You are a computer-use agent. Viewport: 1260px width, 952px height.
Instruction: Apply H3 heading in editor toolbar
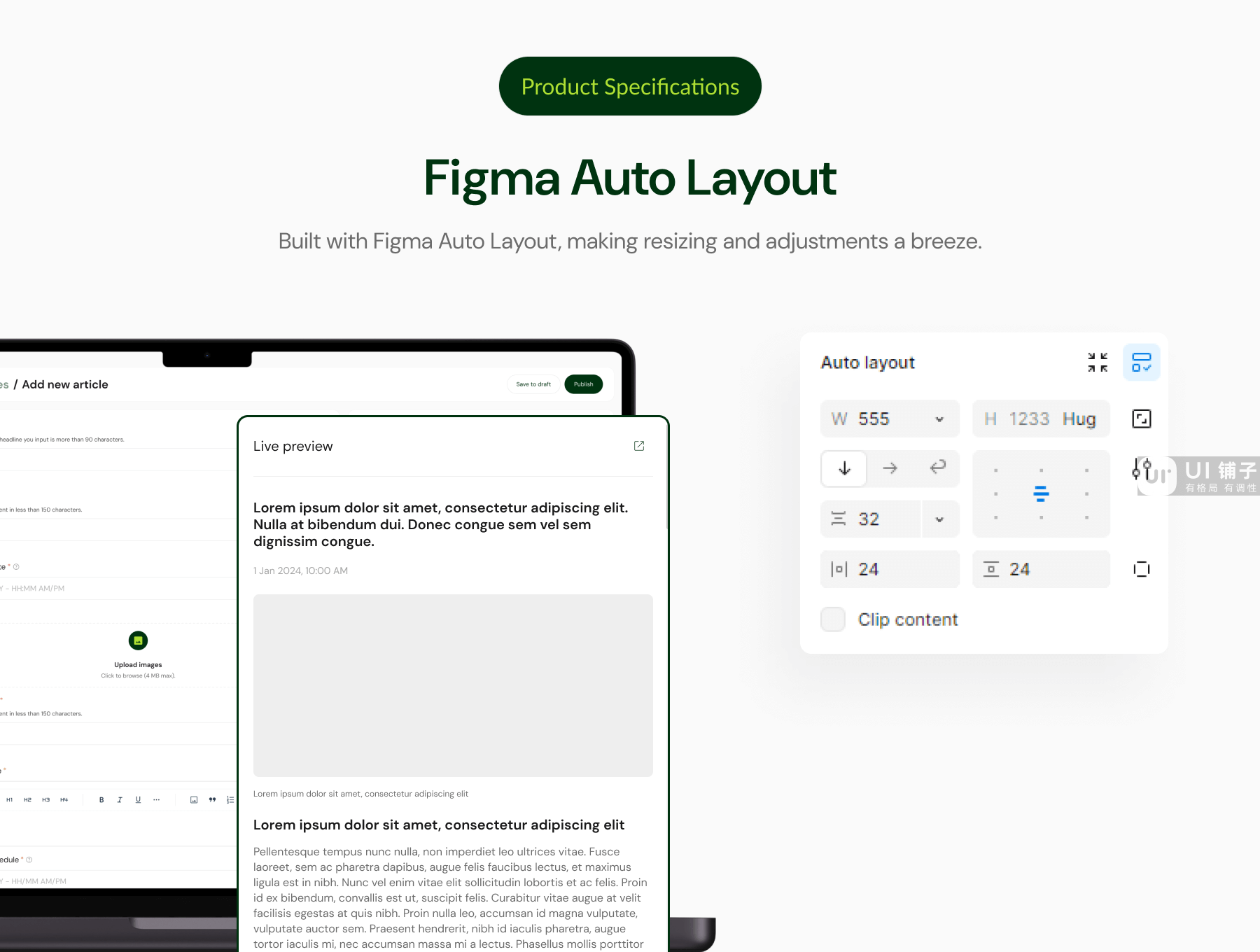45,799
